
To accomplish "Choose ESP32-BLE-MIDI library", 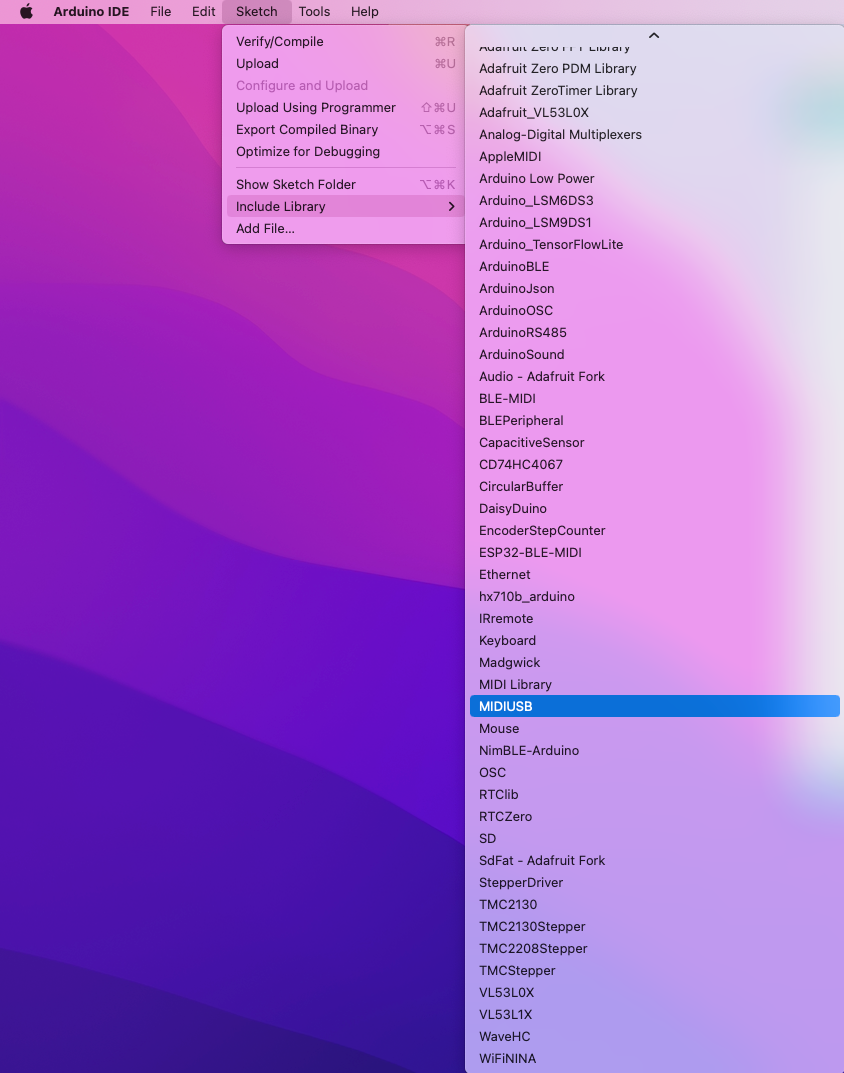I will point(655,552).
